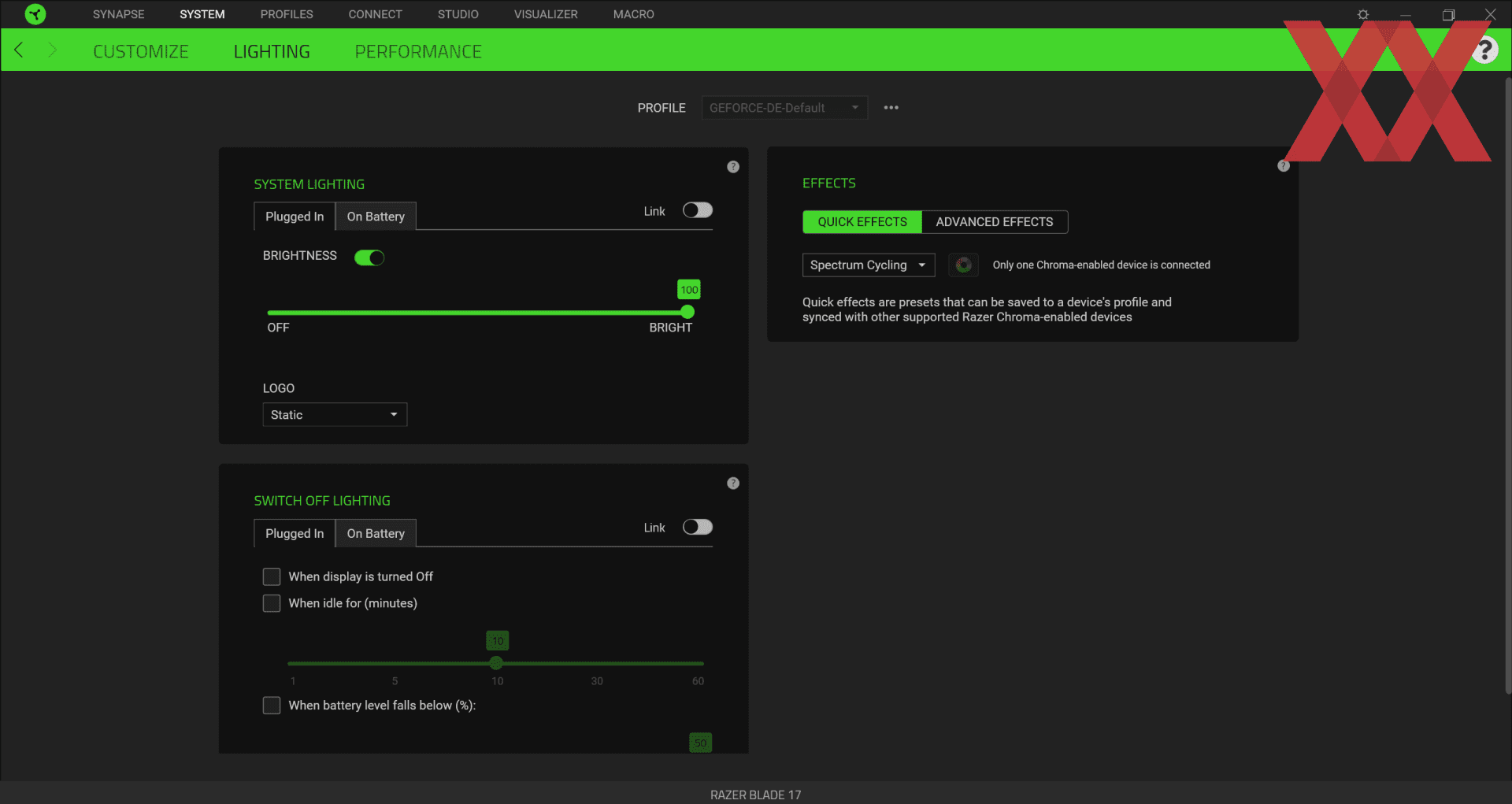Image resolution: width=1512 pixels, height=804 pixels.
Task: Click the '60' idle minutes mark
Action: point(699,681)
